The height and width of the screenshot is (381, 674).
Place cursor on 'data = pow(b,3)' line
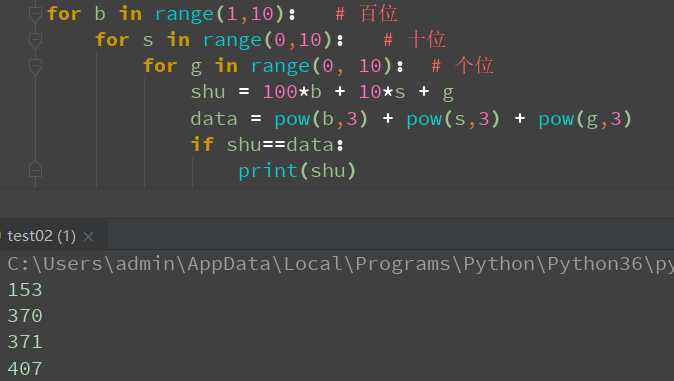point(411,119)
